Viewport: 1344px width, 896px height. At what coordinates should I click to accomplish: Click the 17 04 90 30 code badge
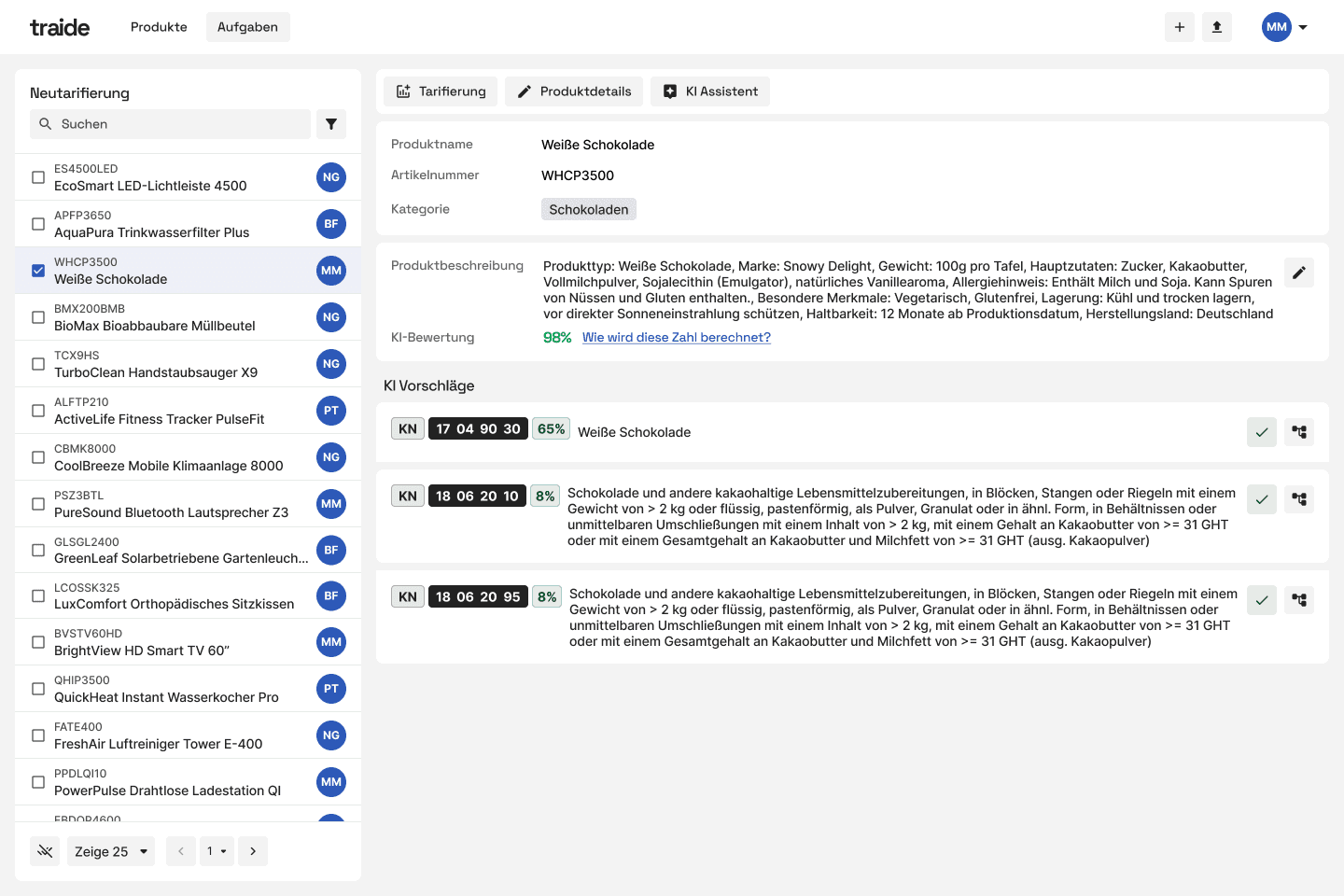(x=478, y=428)
